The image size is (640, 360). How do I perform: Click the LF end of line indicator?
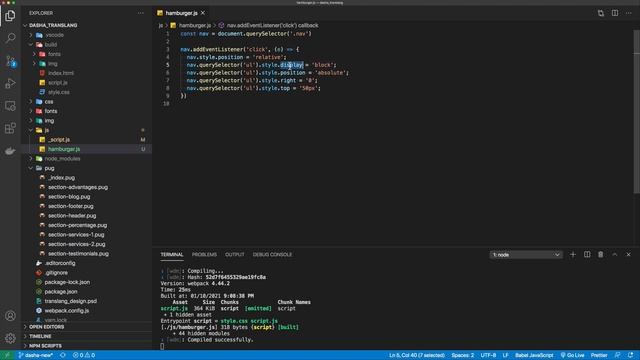(x=505, y=355)
